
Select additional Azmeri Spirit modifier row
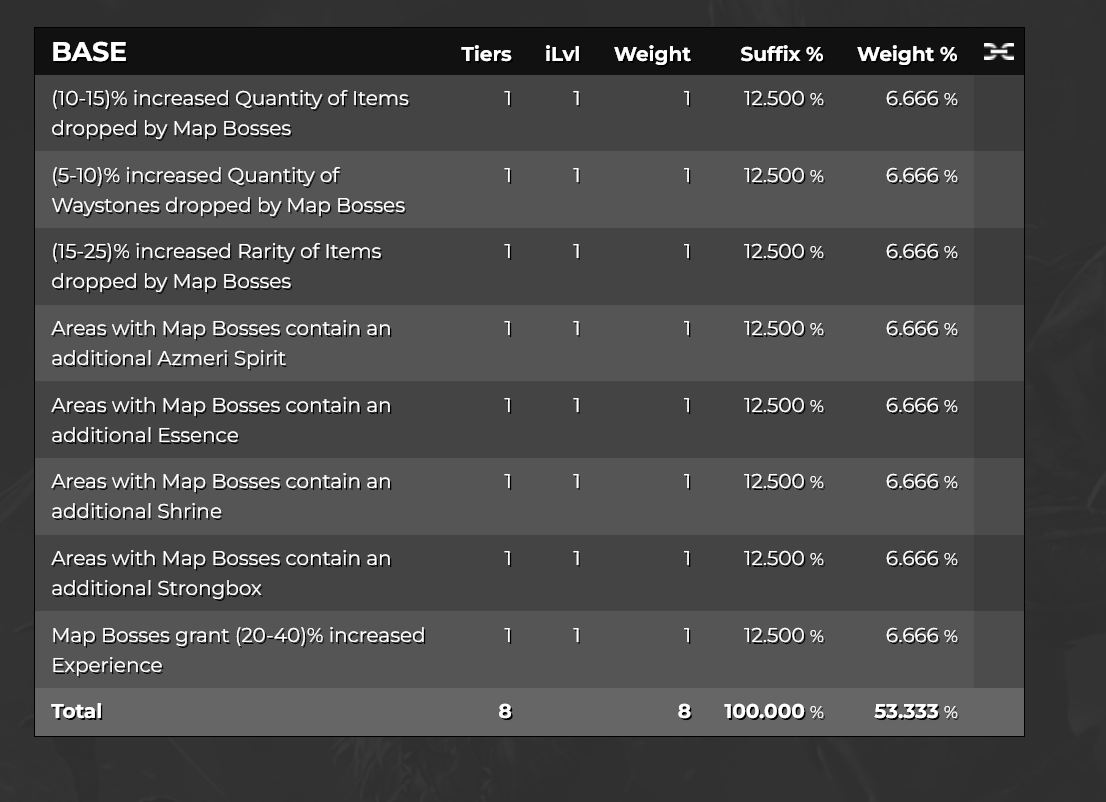[x=529, y=343]
